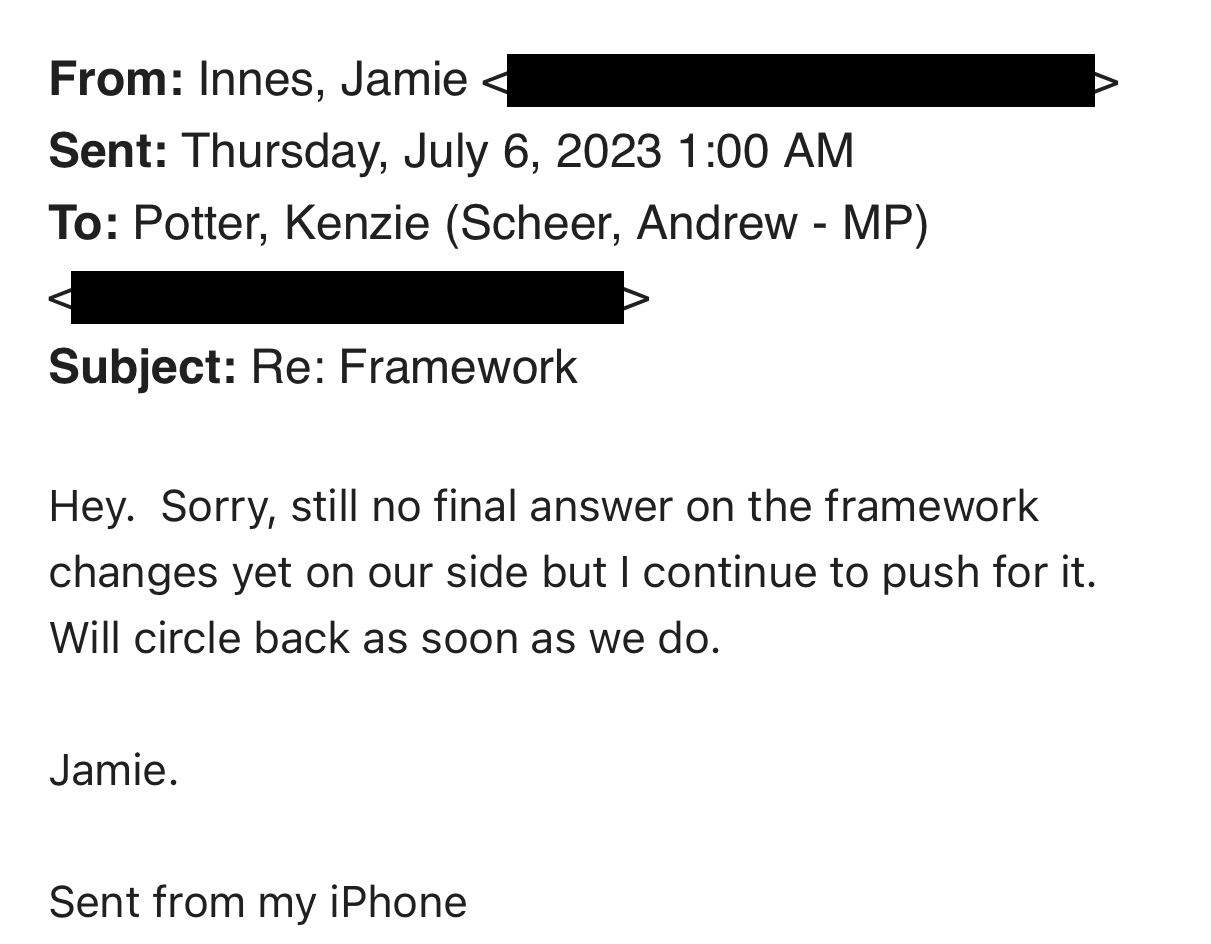Screen dimensions: 1211x944
Task: Click the bold Sent: label
Action: pyautogui.click(x=108, y=151)
